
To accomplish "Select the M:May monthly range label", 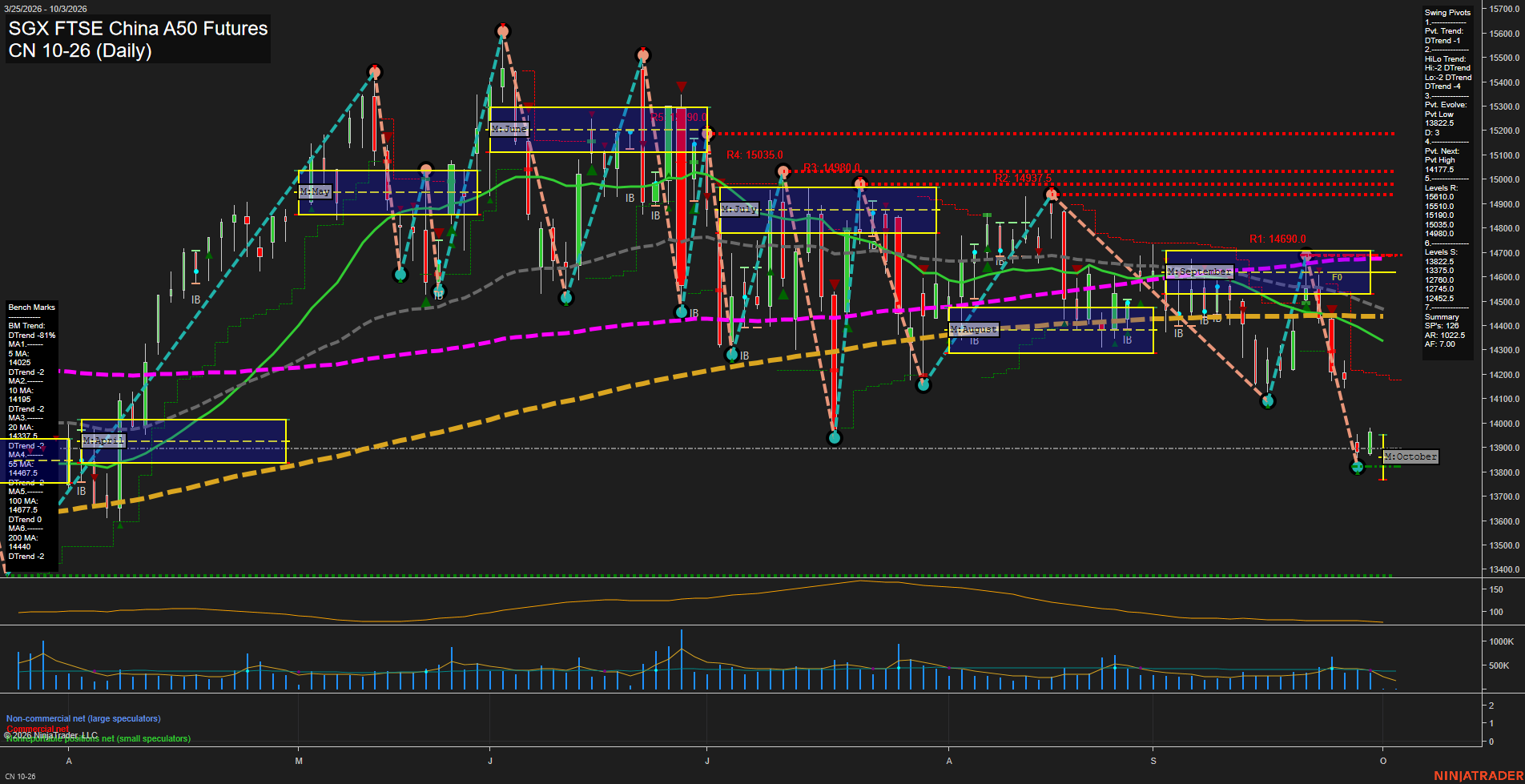I will pos(315,191).
